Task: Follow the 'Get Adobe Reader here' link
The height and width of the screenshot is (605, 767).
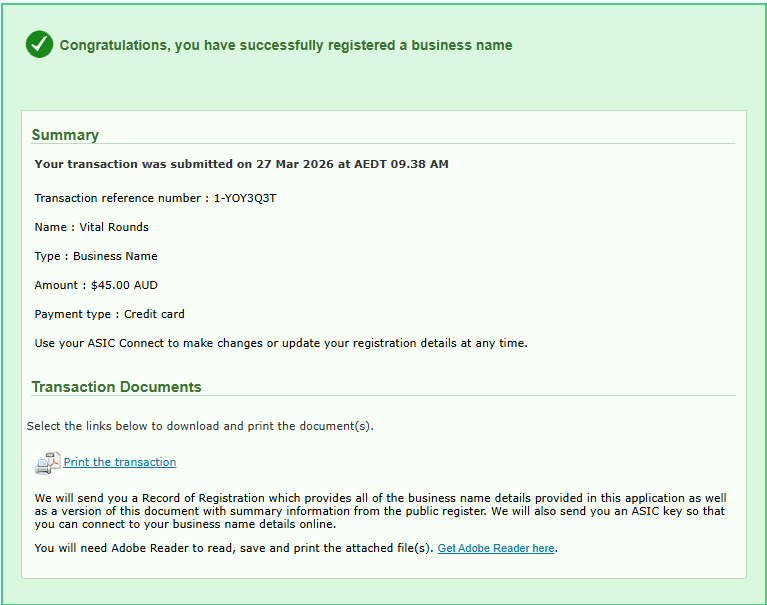Action: pyautogui.click(x=496, y=548)
